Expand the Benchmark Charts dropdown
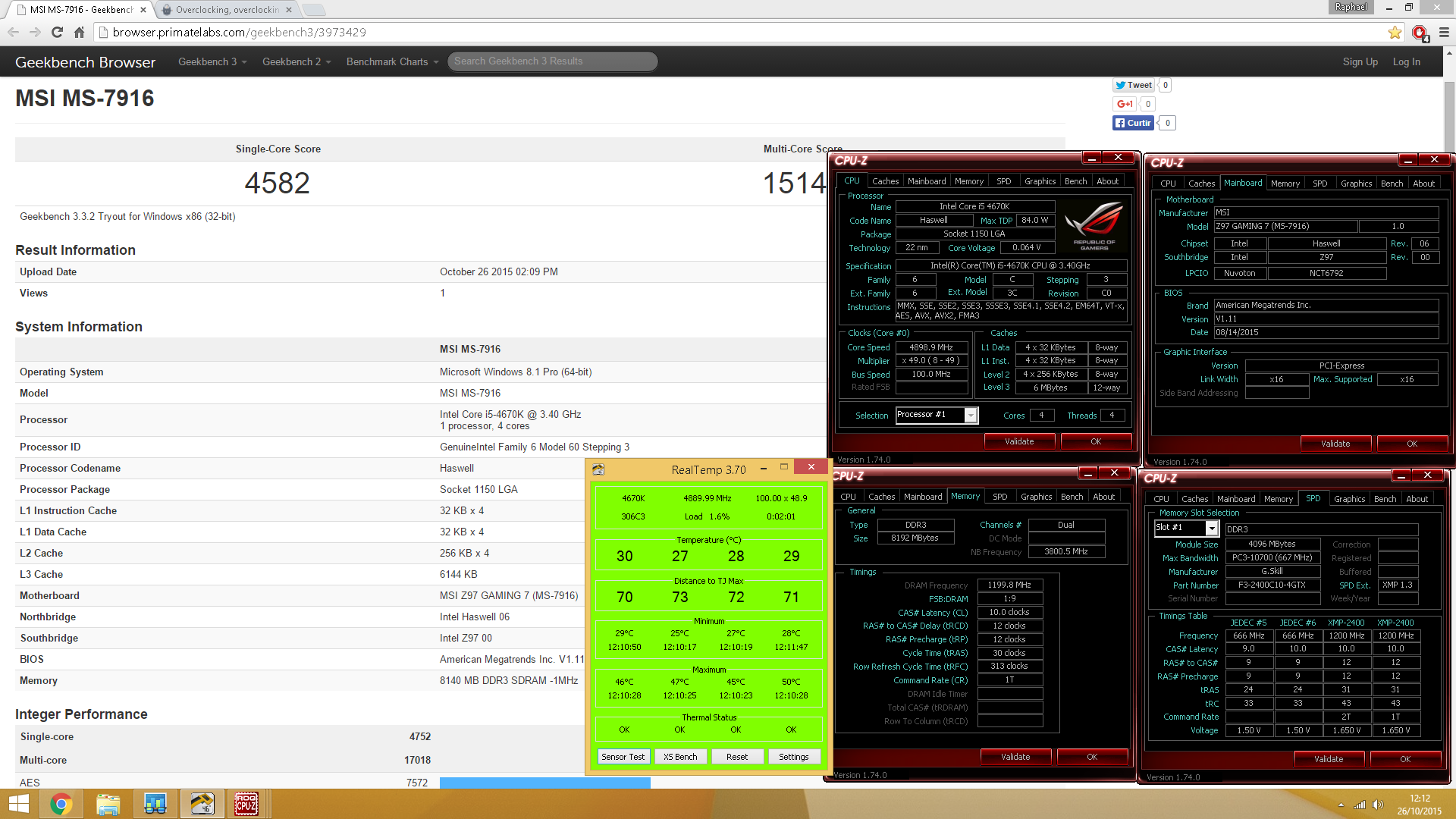The height and width of the screenshot is (819, 1456). coord(393,61)
